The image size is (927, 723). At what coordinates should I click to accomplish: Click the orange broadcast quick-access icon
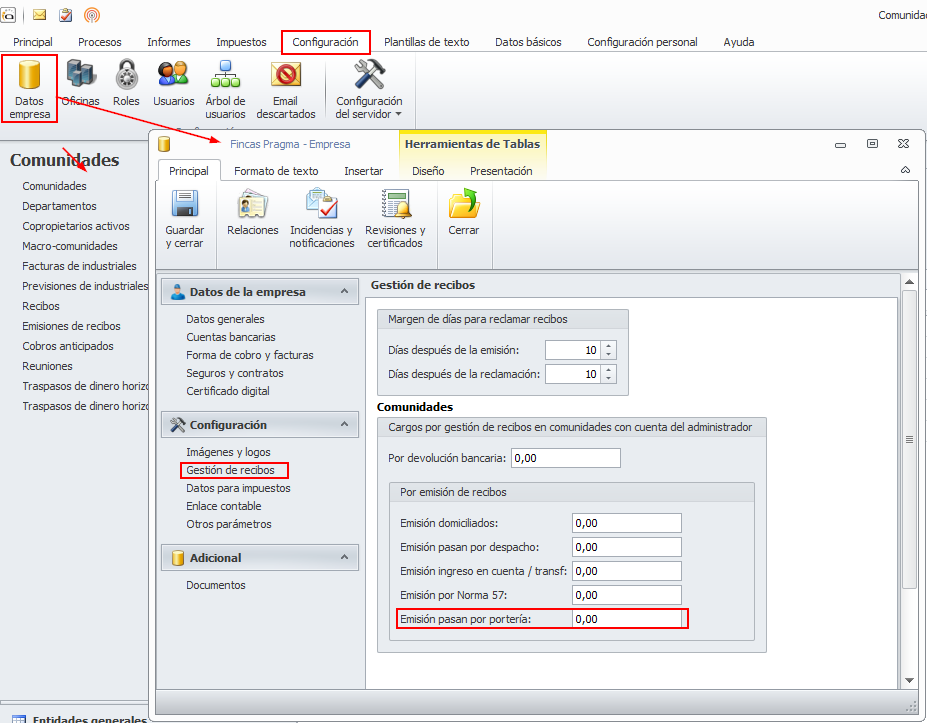point(92,15)
